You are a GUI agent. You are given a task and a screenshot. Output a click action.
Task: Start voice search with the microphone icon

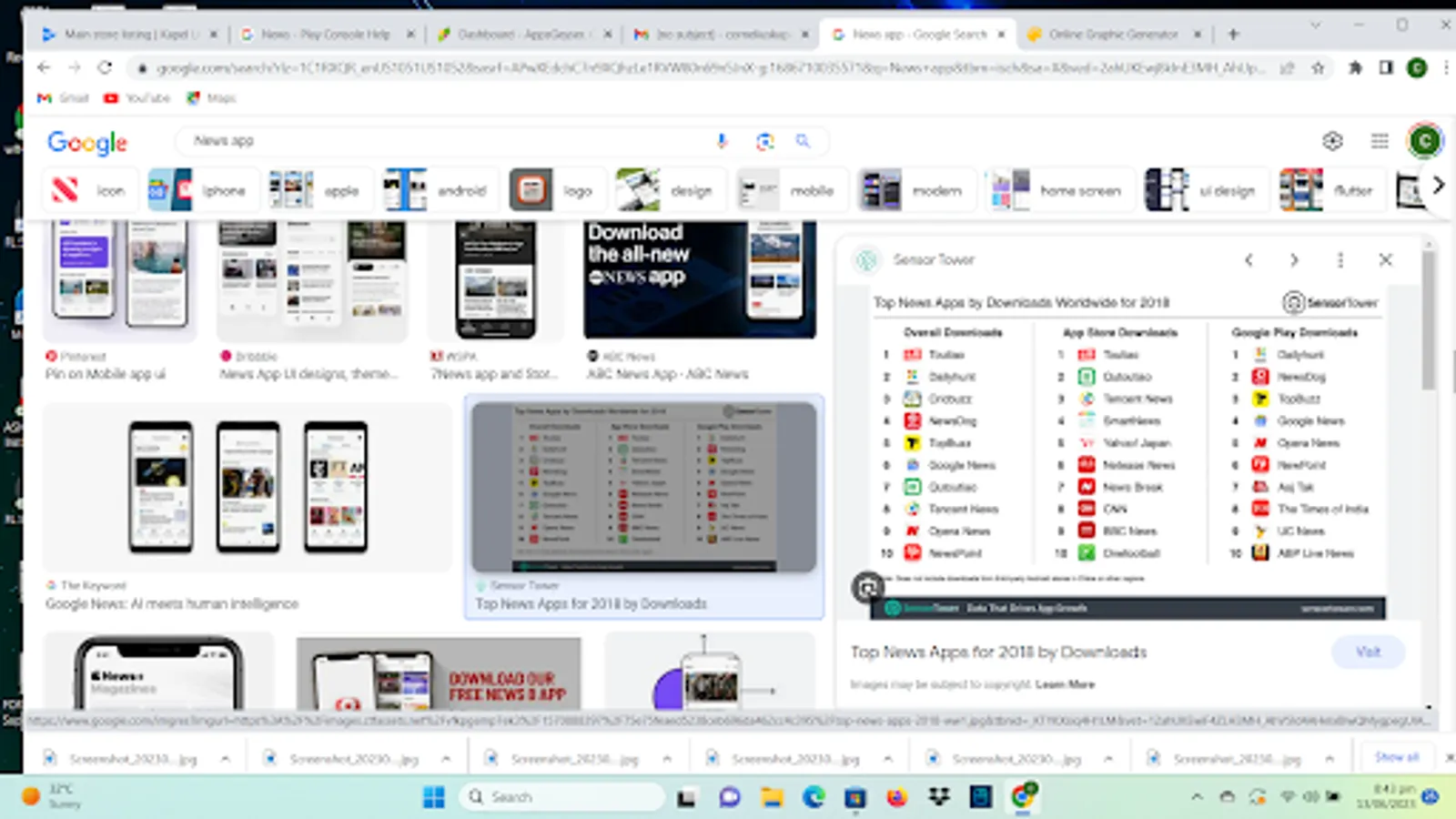coord(722,141)
